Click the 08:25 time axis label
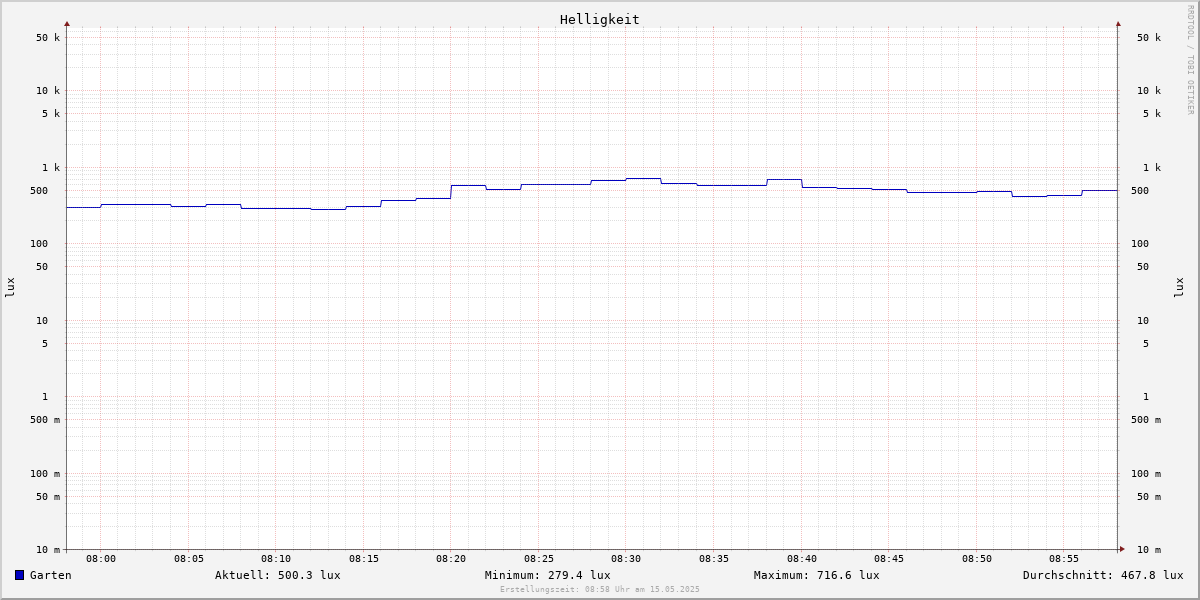The height and width of the screenshot is (600, 1200). coord(539,559)
